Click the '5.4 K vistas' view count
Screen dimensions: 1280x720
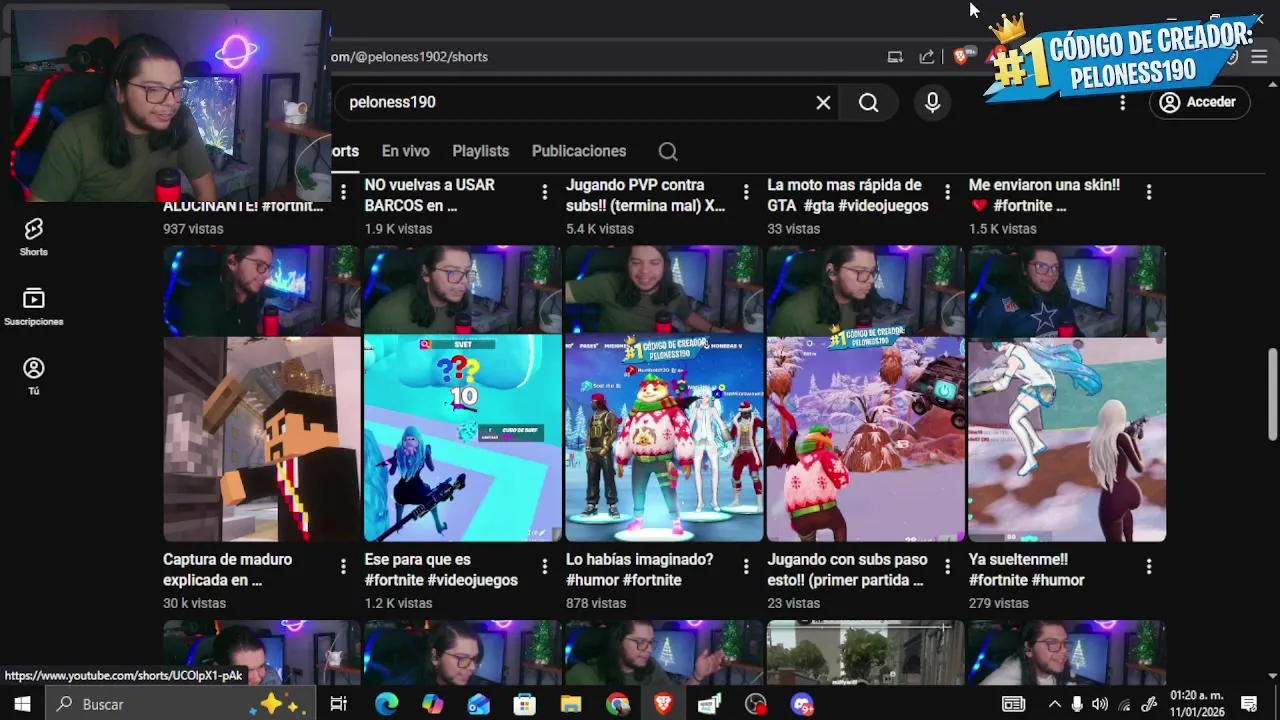click(600, 229)
